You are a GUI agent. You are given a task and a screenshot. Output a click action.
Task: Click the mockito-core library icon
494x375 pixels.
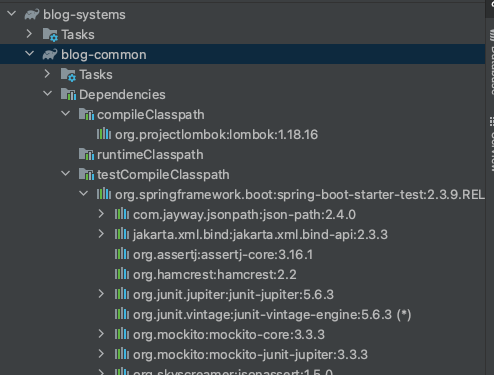(122, 334)
